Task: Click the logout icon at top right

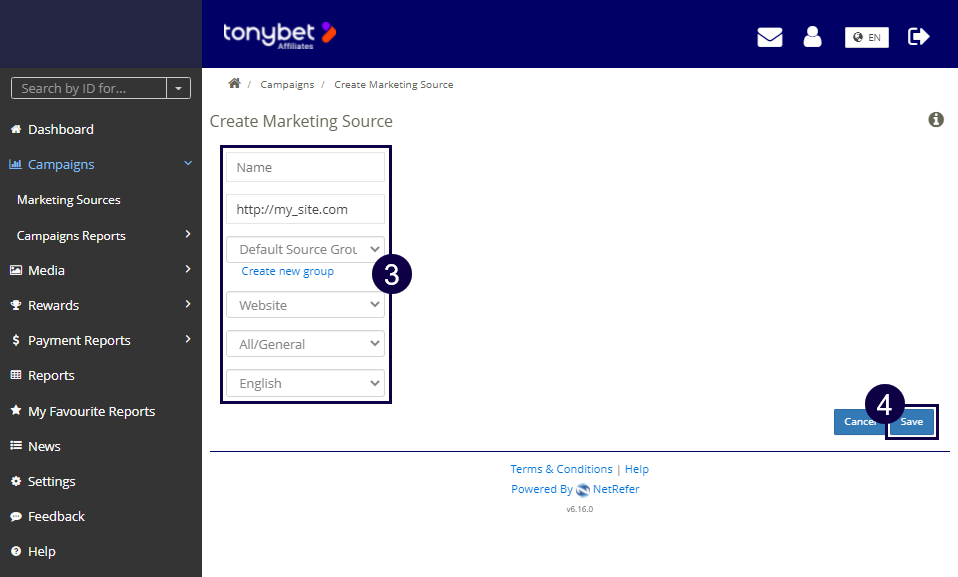Action: pos(918,36)
